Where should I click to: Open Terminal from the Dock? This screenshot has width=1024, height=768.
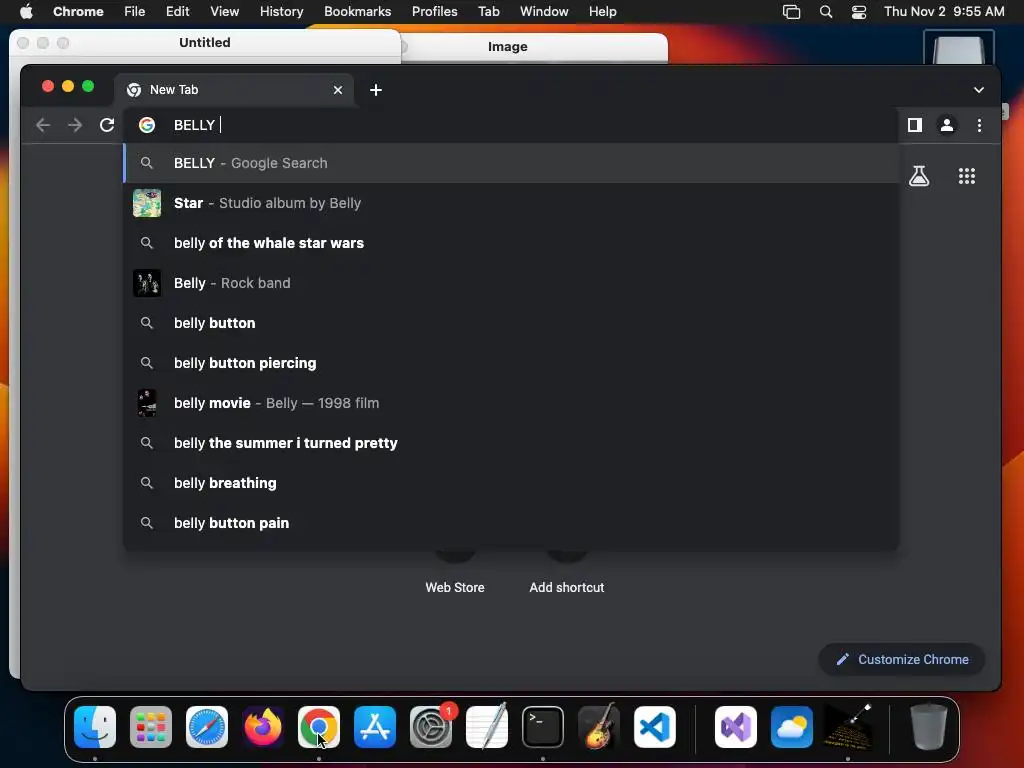coord(543,727)
